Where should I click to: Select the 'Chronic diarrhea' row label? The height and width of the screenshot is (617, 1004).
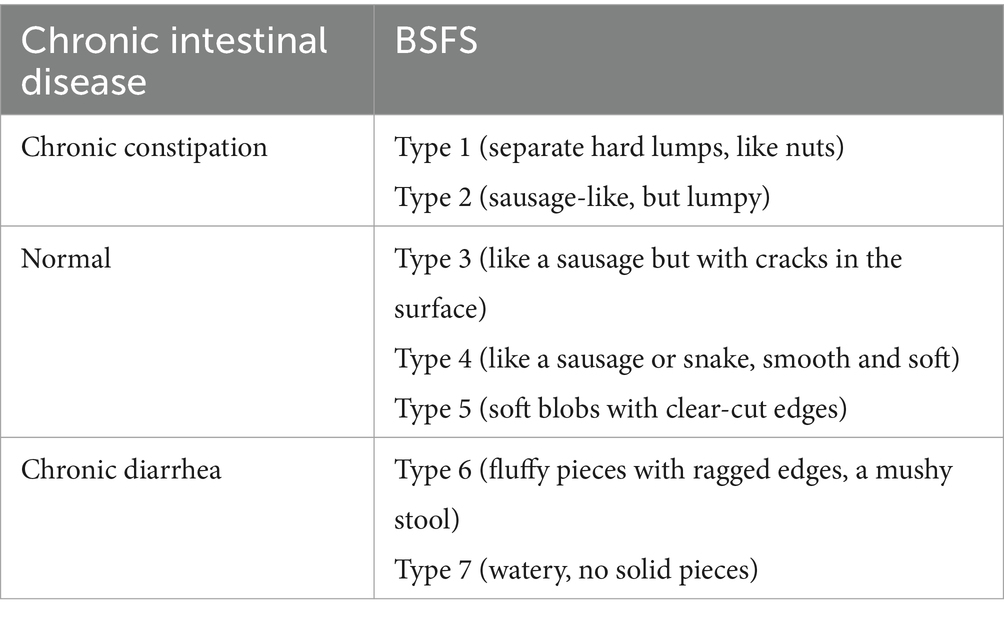tap(121, 470)
